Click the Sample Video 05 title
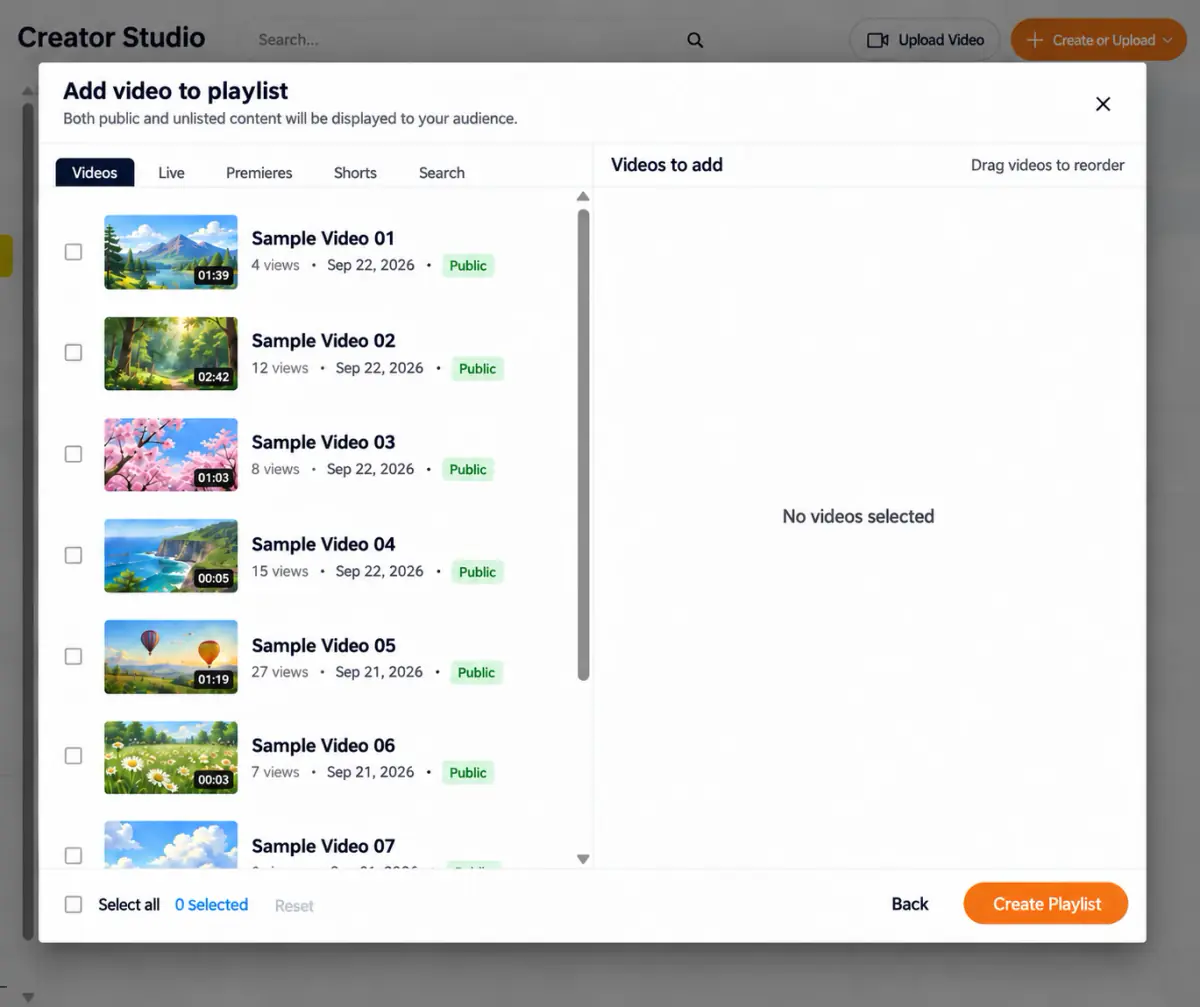 [323, 645]
